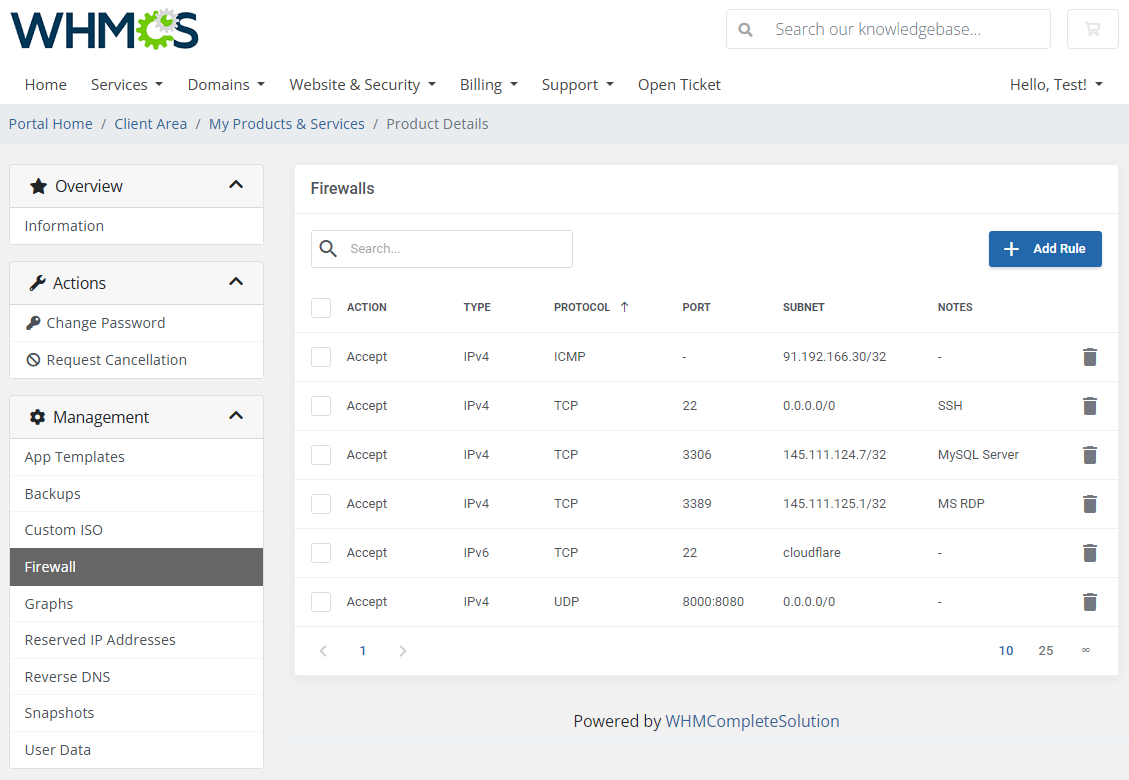Follow My Products & Services breadcrumb
Image resolution: width=1129 pixels, height=780 pixels.
pos(287,124)
